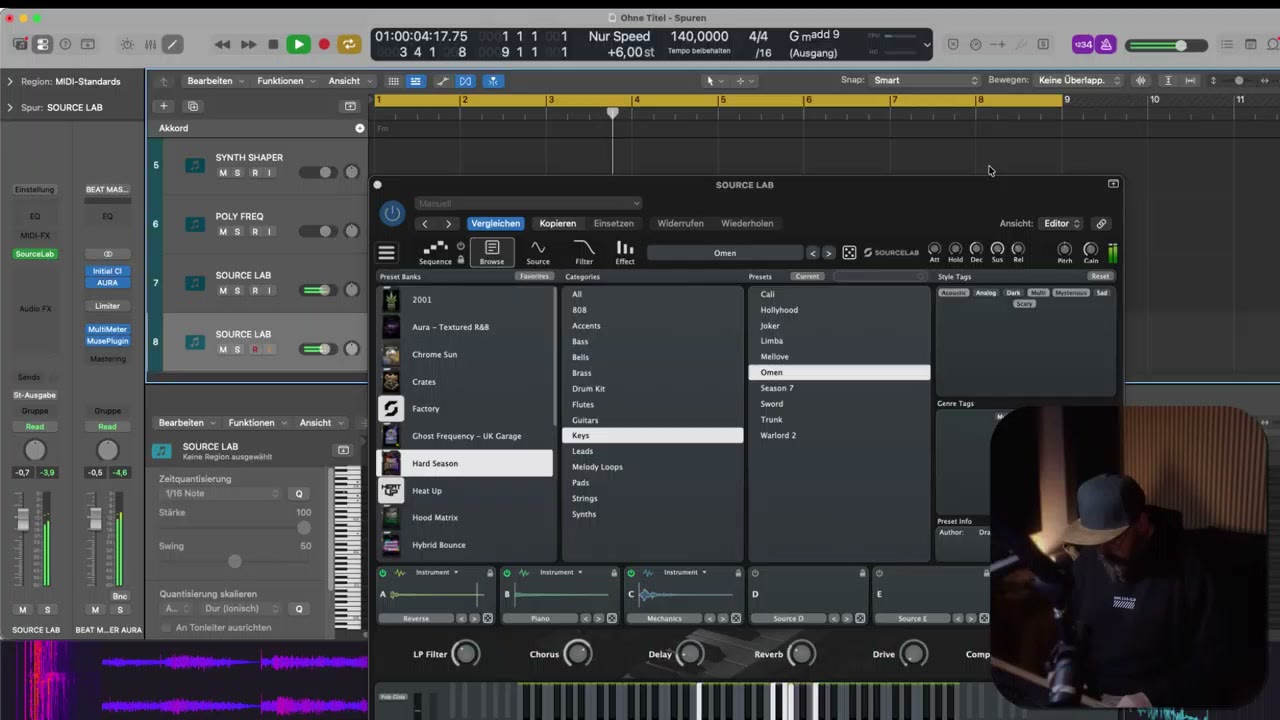Toggle the Editors pencil icon in toolbar
1280x720 pixels.
tap(173, 44)
